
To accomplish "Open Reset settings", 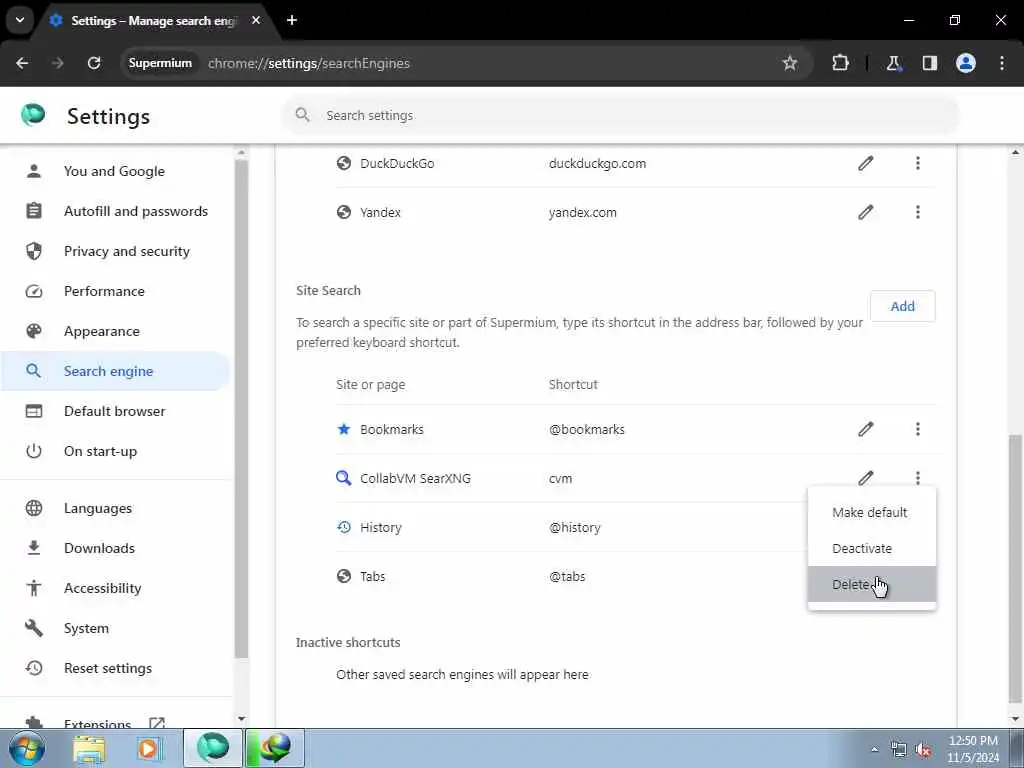I will pyautogui.click(x=114, y=668).
